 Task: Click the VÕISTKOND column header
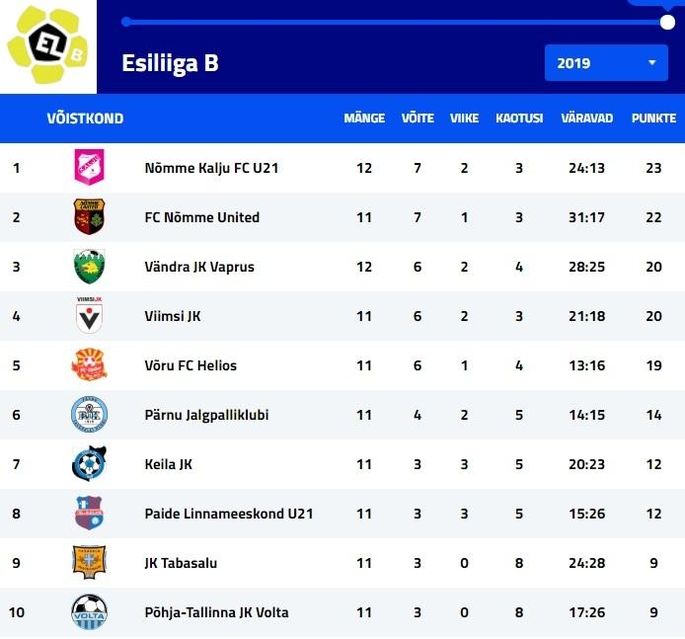coord(85,118)
